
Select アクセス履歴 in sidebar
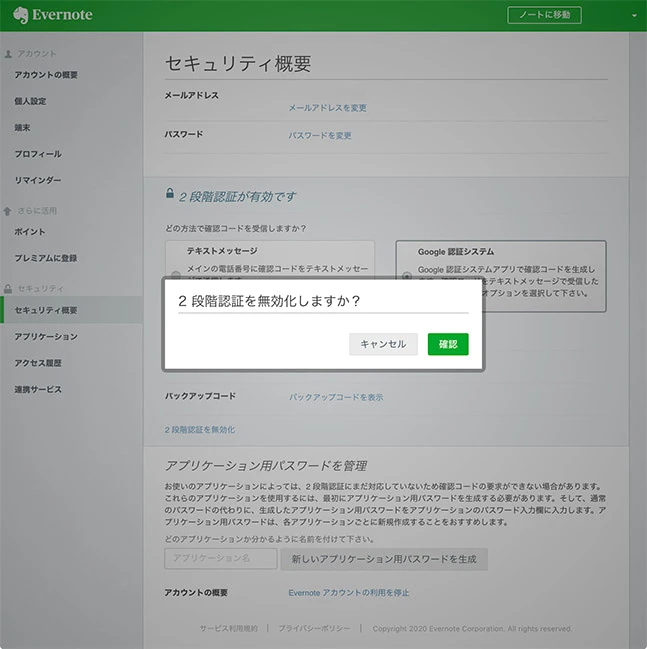[38, 363]
